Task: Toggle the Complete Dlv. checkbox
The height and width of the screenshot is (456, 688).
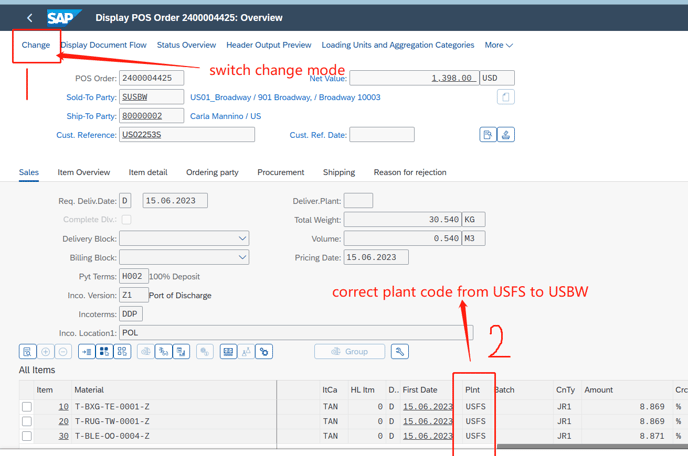Action: point(126,219)
